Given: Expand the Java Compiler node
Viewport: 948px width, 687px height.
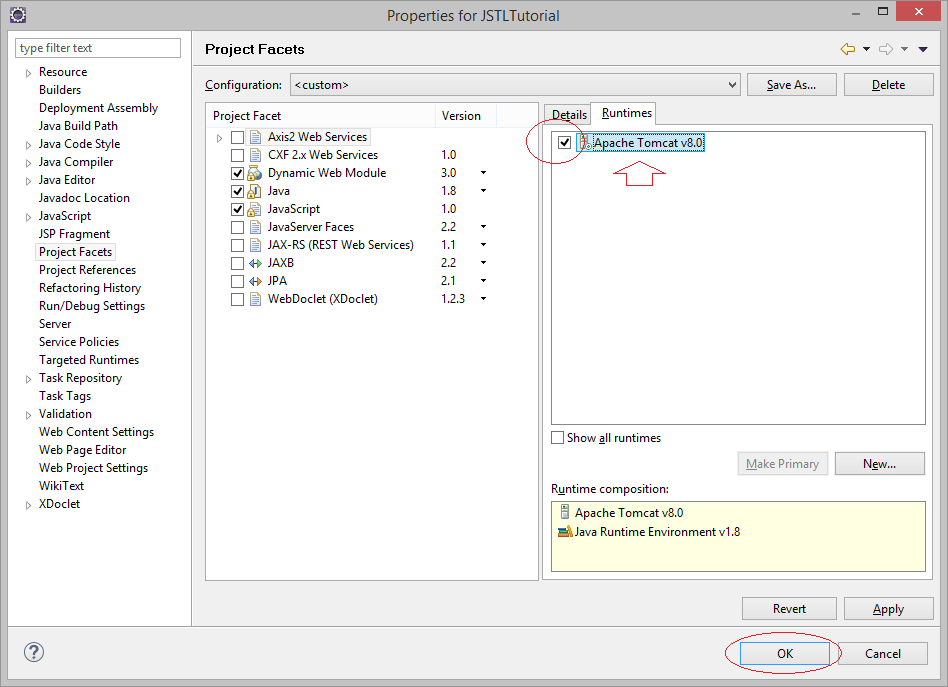Looking at the screenshot, I should pyautogui.click(x=28, y=163).
